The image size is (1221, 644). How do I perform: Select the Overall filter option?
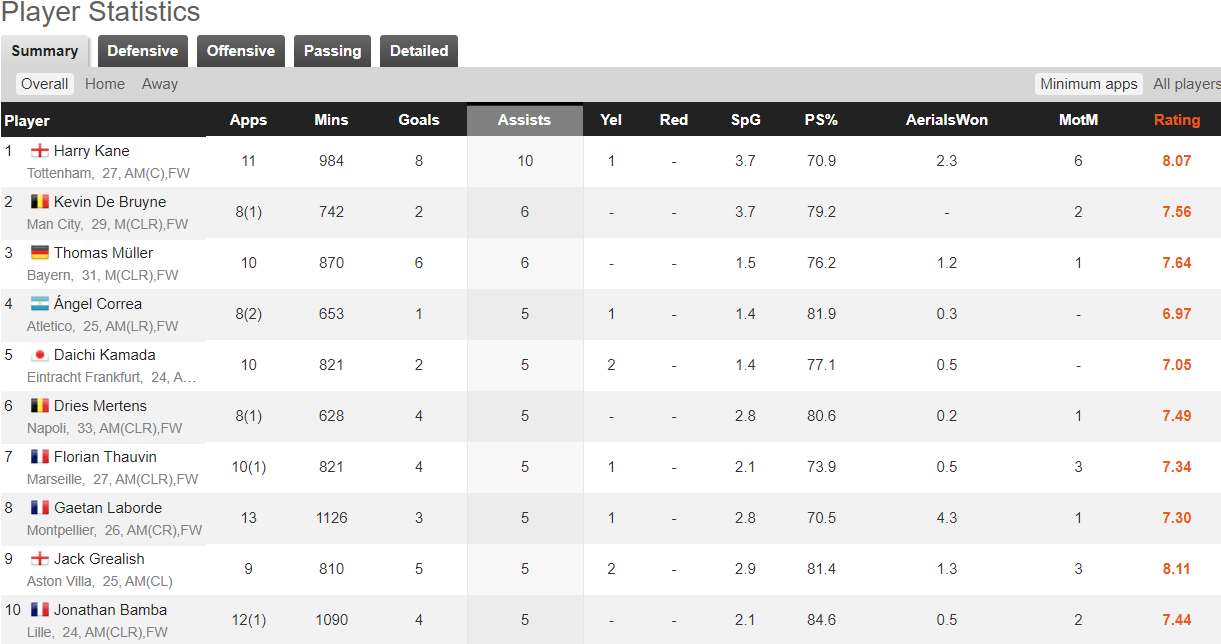[x=45, y=84]
